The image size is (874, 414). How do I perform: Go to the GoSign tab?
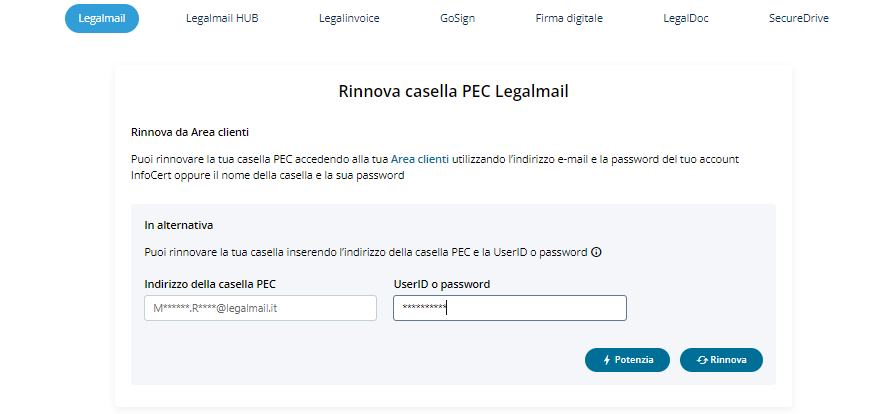[x=459, y=18]
